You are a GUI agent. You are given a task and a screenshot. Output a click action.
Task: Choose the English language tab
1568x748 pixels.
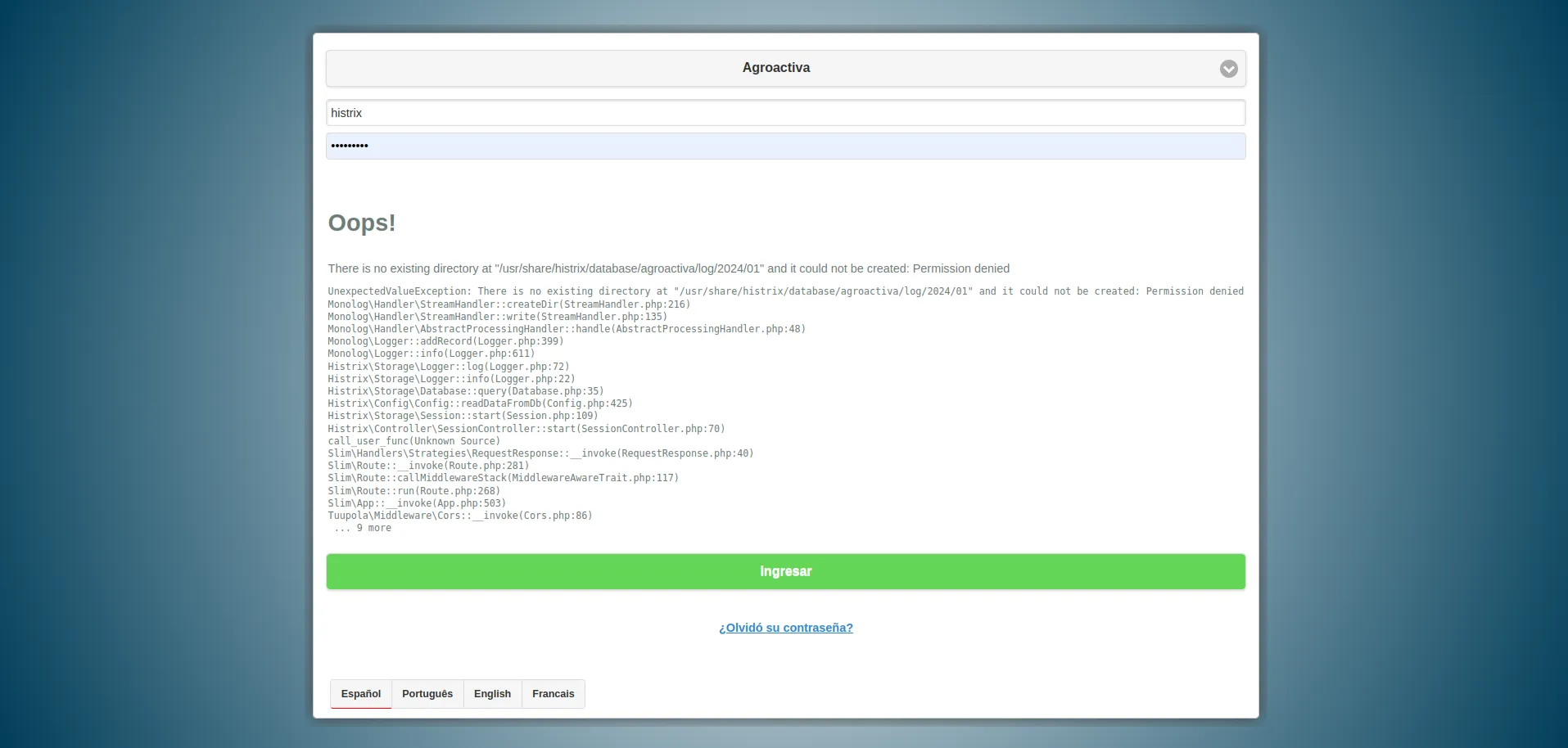(492, 694)
